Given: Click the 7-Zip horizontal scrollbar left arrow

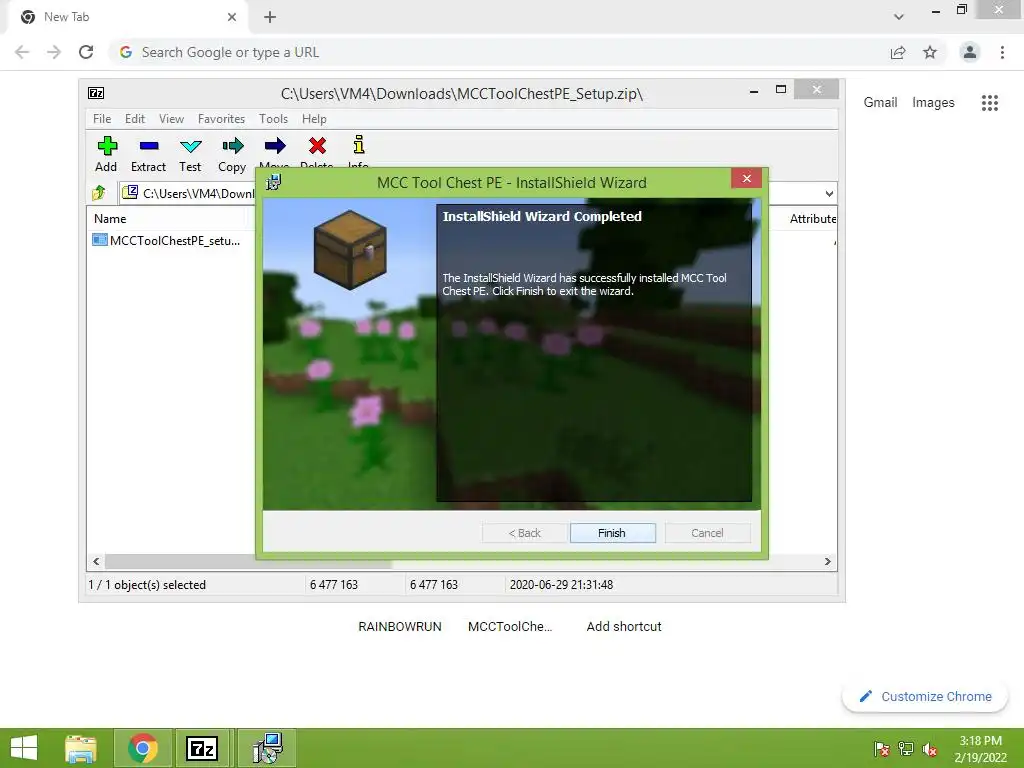Looking at the screenshot, I should coord(96,562).
